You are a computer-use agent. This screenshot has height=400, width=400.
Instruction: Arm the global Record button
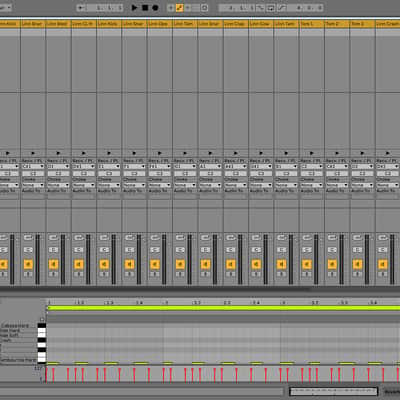(155, 7)
